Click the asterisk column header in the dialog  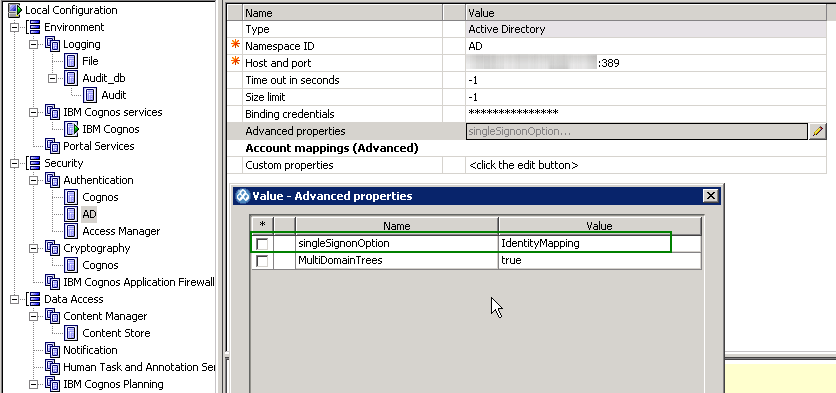[x=262, y=226]
